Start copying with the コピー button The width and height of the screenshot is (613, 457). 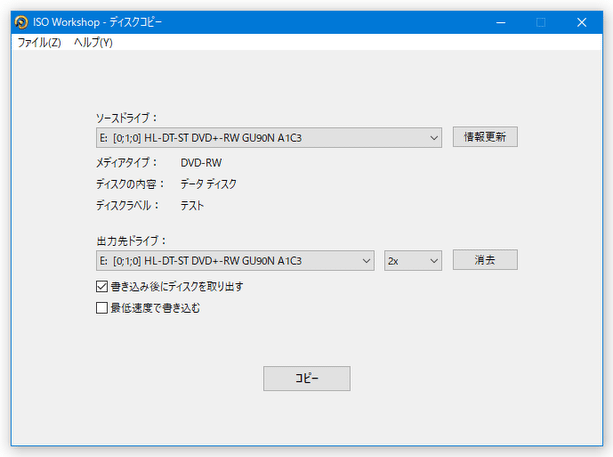click(x=306, y=379)
